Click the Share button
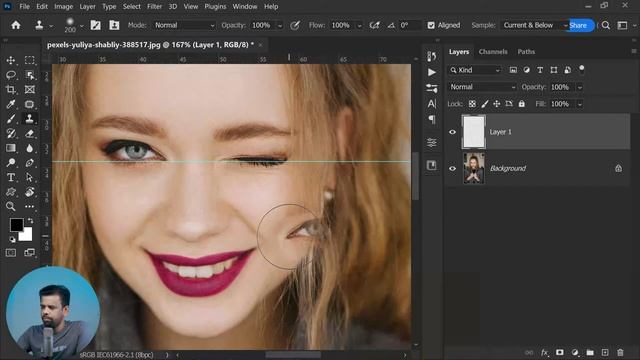640x360 pixels. point(580,25)
